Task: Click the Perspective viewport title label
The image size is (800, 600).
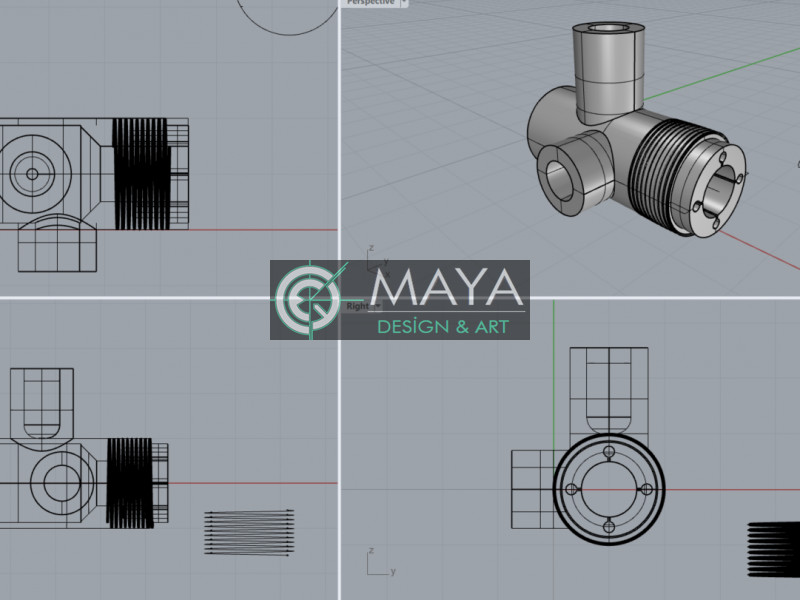Action: tap(370, 3)
